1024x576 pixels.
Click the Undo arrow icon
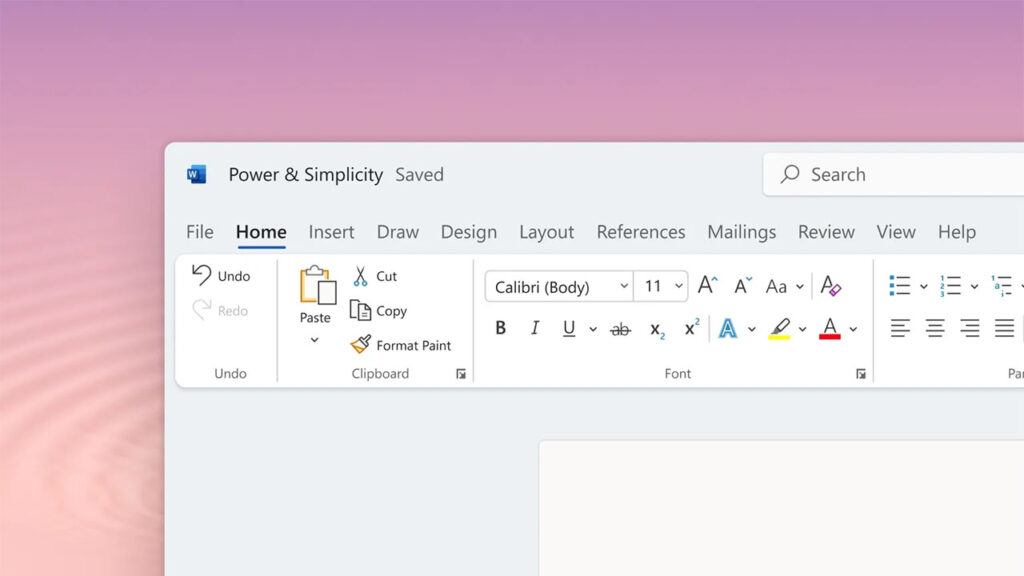click(202, 275)
